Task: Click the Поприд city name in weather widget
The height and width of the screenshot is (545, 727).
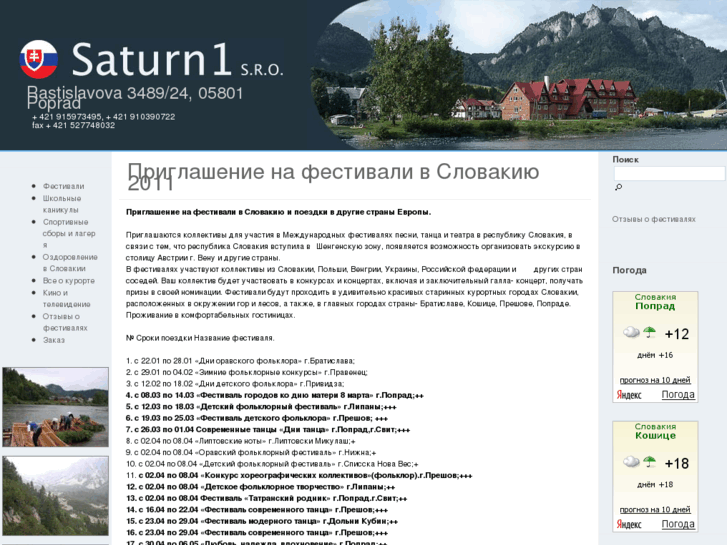Action: click(655, 306)
